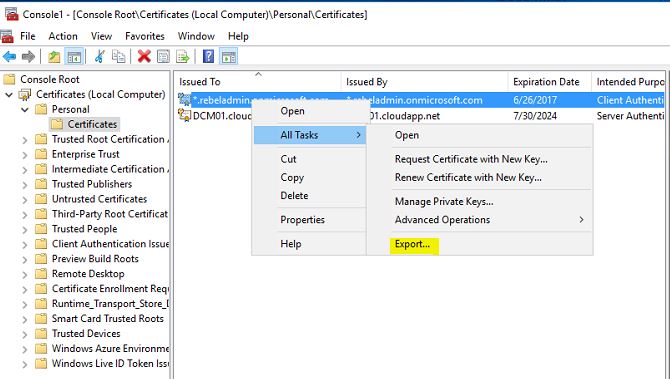
Task: Click the Smart Card Trusted Roots folder icon
Action: [x=41, y=319]
